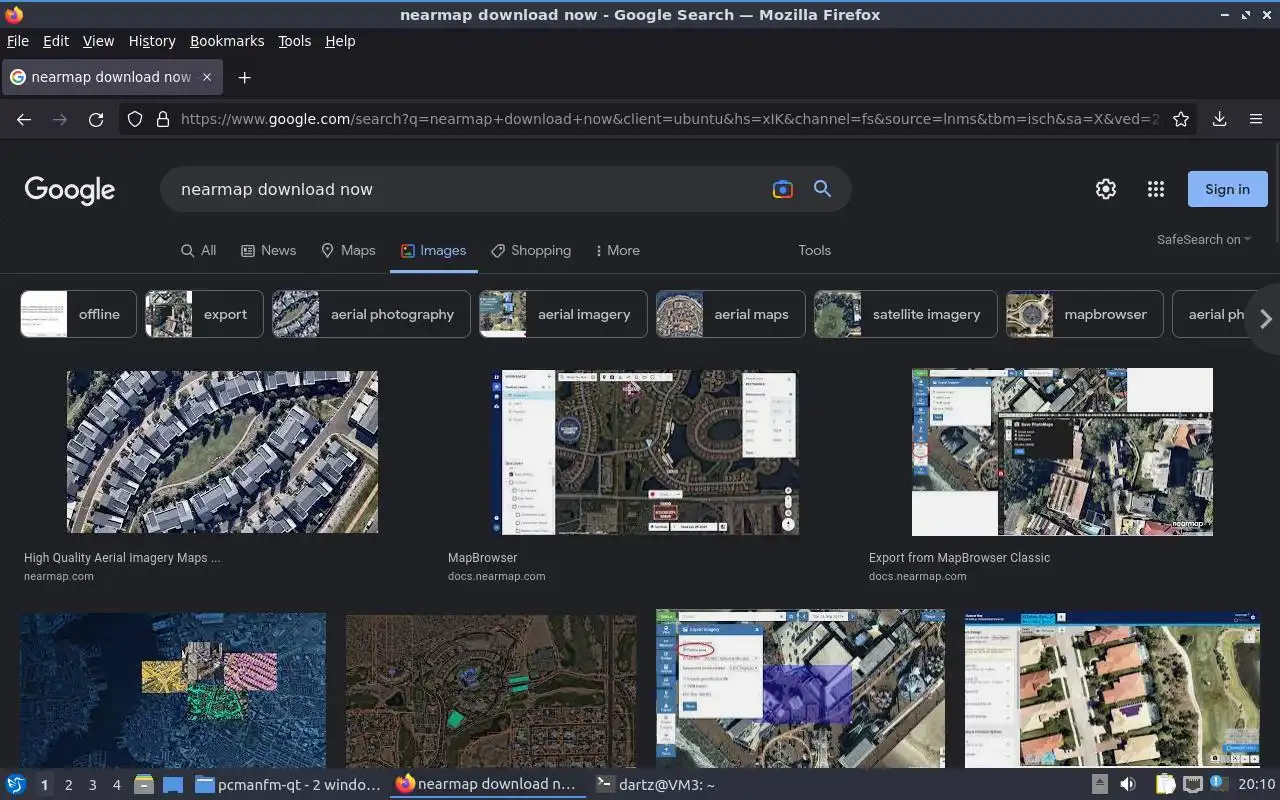Select the satellite imagery chip
The image size is (1280, 800).
click(906, 314)
